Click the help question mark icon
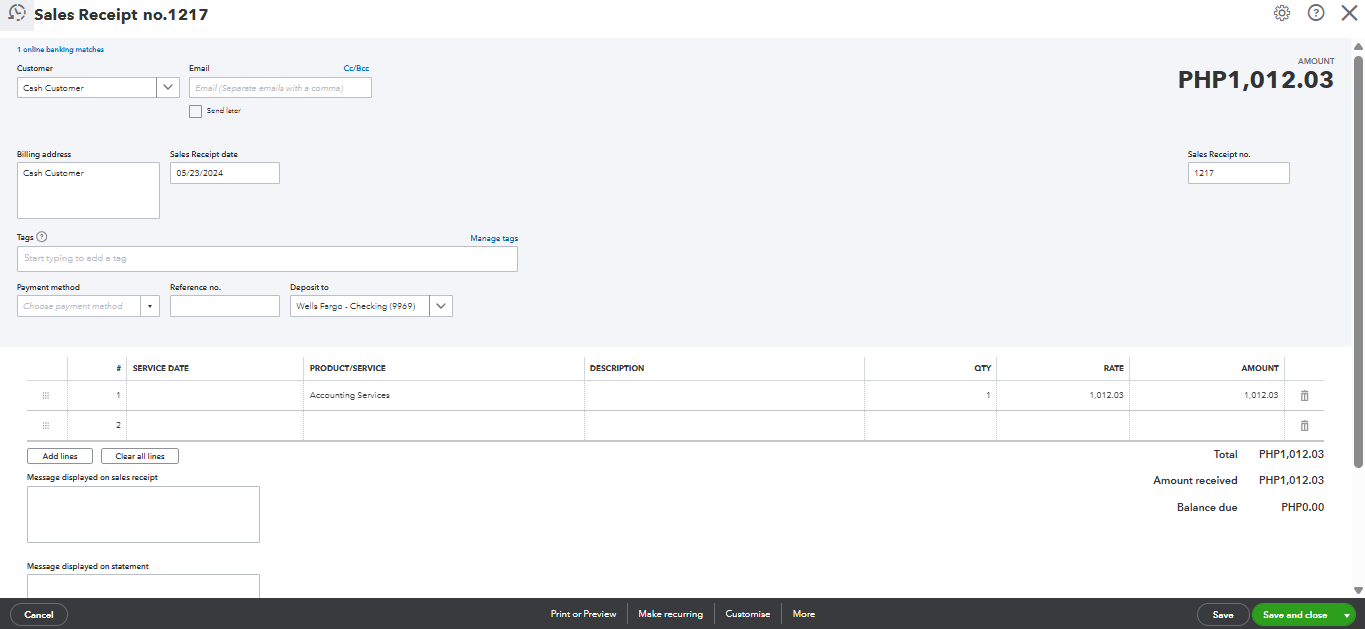Screen dimensions: 1365x629 1316,13
